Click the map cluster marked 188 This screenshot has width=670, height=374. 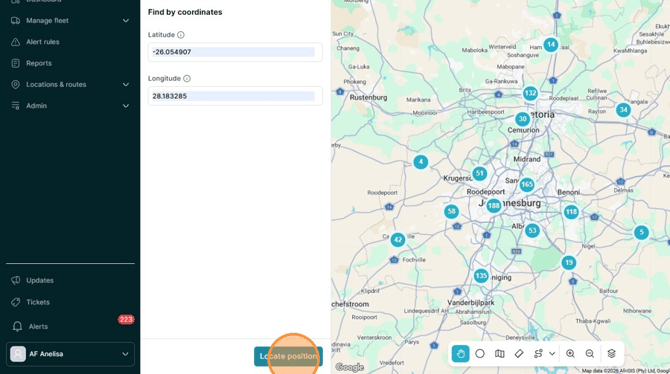[494, 206]
